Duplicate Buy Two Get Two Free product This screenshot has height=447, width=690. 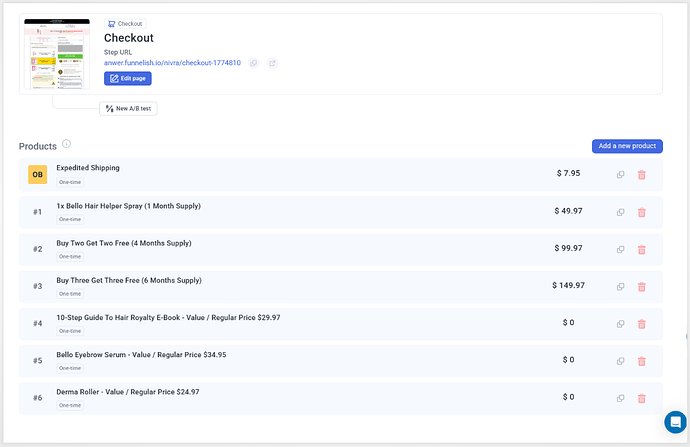[x=621, y=249]
